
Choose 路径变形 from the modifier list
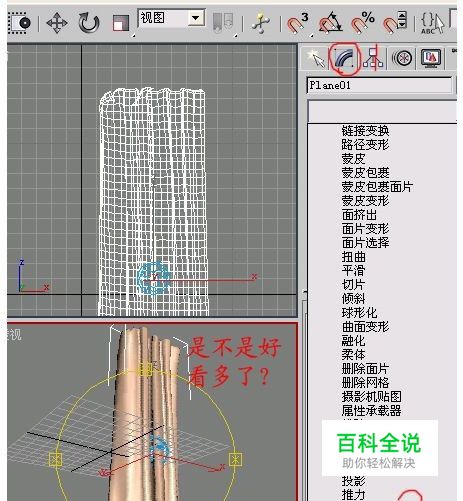click(x=365, y=144)
